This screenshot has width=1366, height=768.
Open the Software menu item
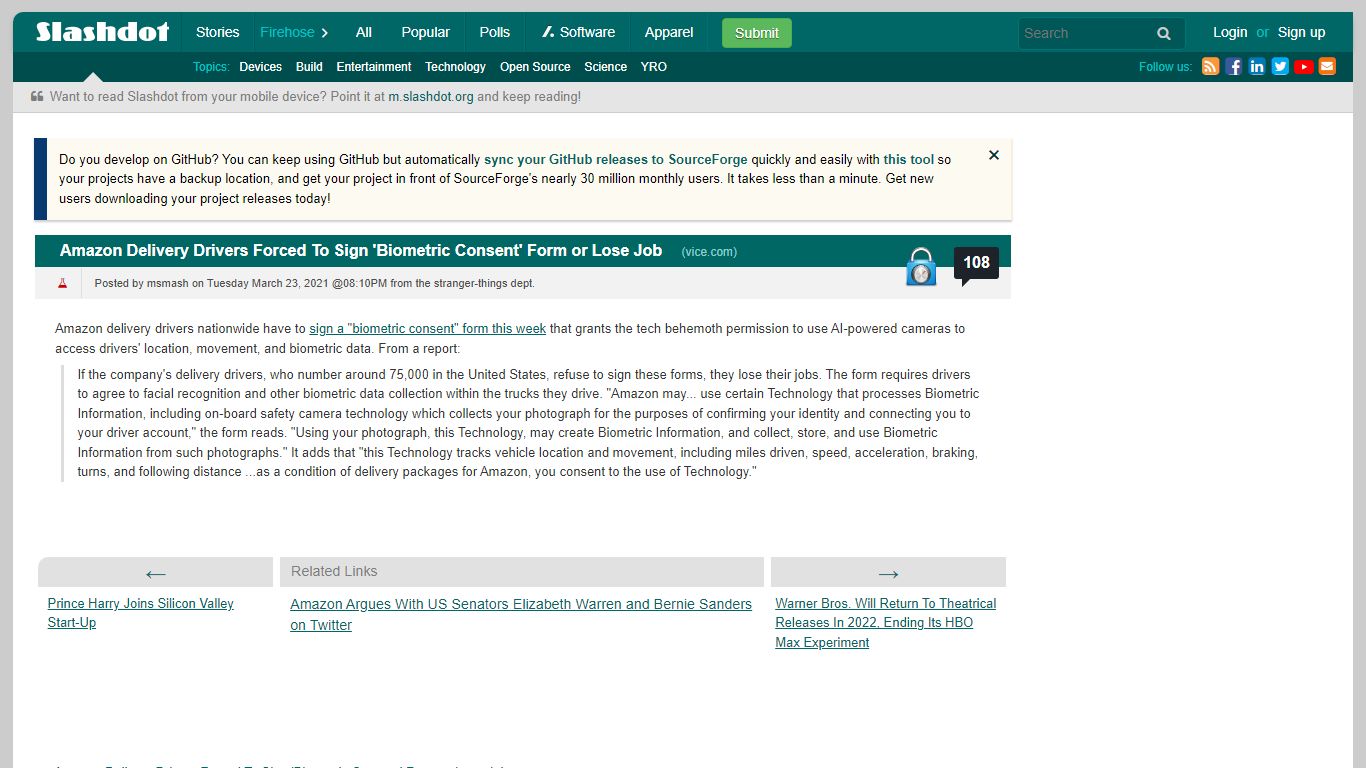[578, 32]
